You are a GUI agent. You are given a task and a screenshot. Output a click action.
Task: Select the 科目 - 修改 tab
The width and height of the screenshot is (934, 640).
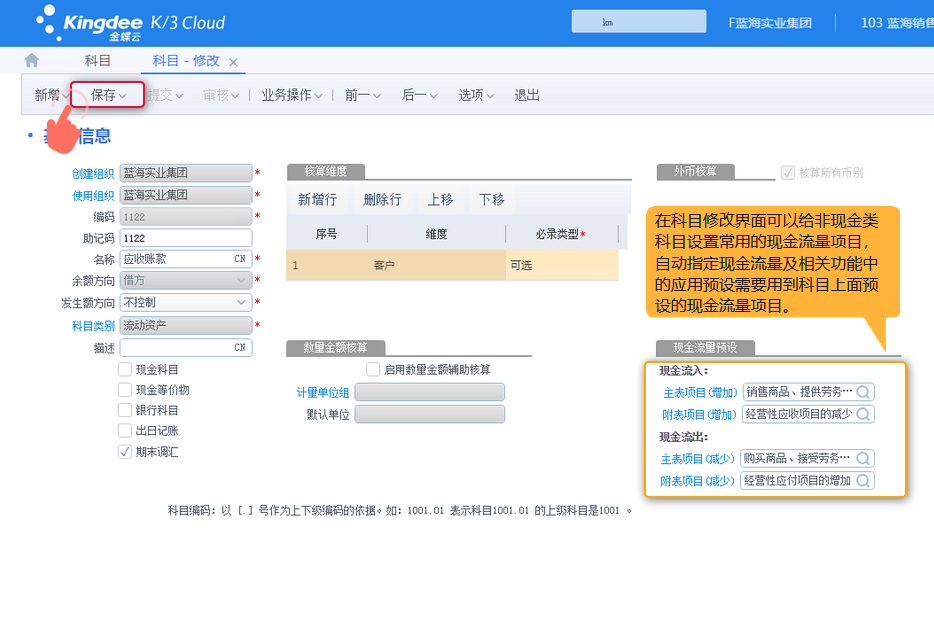186,61
